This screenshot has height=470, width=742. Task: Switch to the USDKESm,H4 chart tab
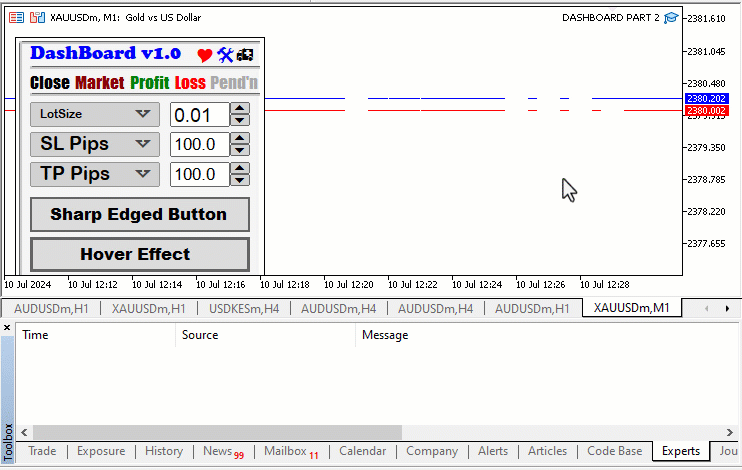pos(244,309)
